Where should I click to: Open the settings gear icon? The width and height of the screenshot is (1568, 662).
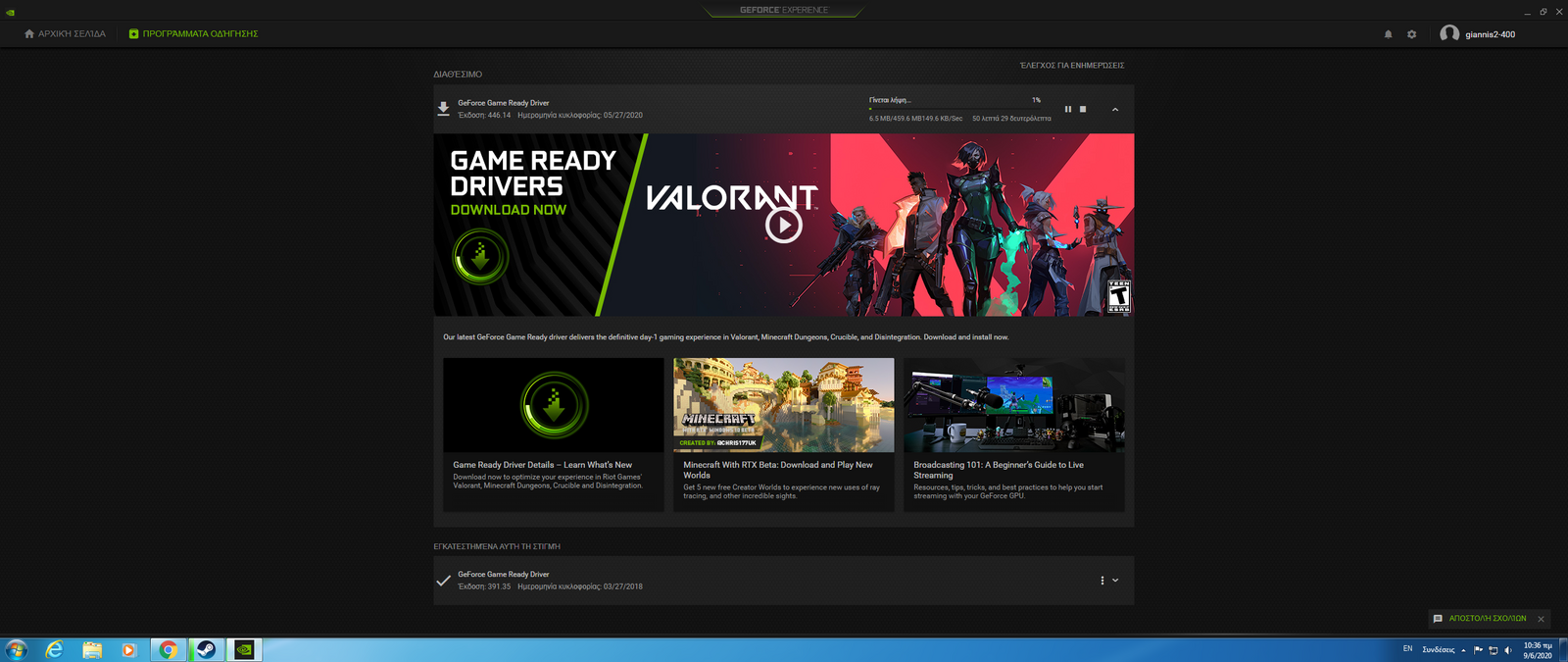[1412, 34]
